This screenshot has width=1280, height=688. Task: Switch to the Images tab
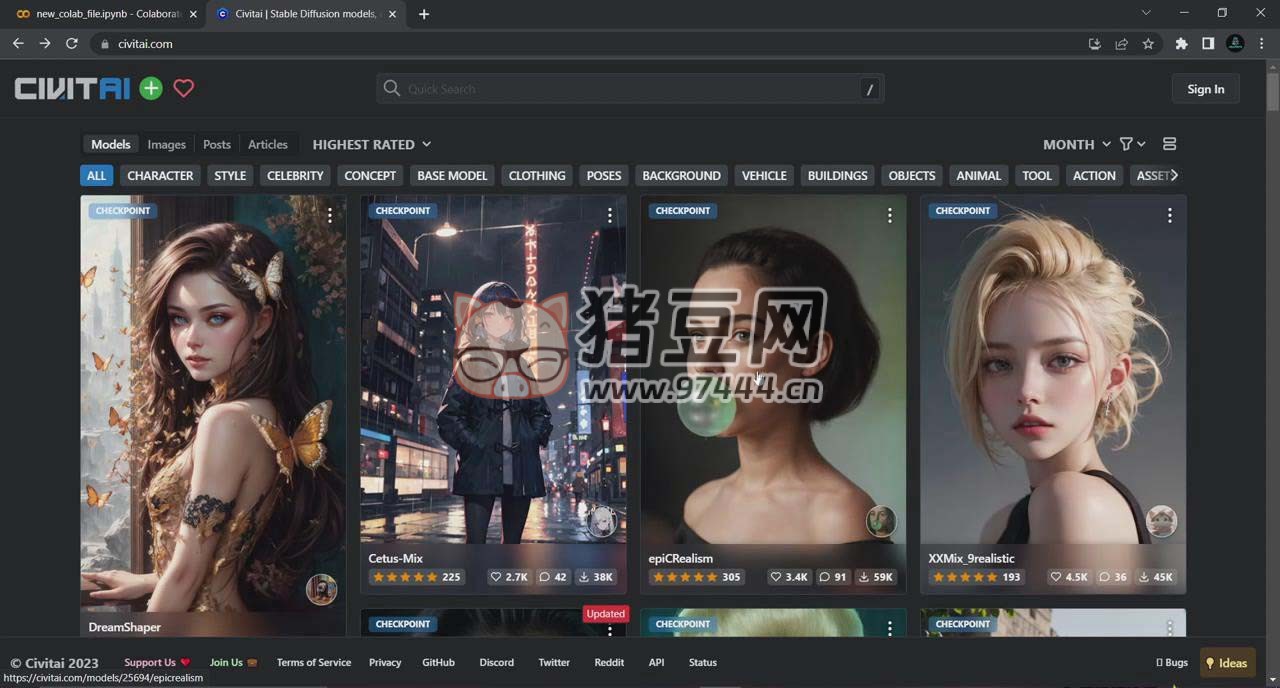[166, 144]
